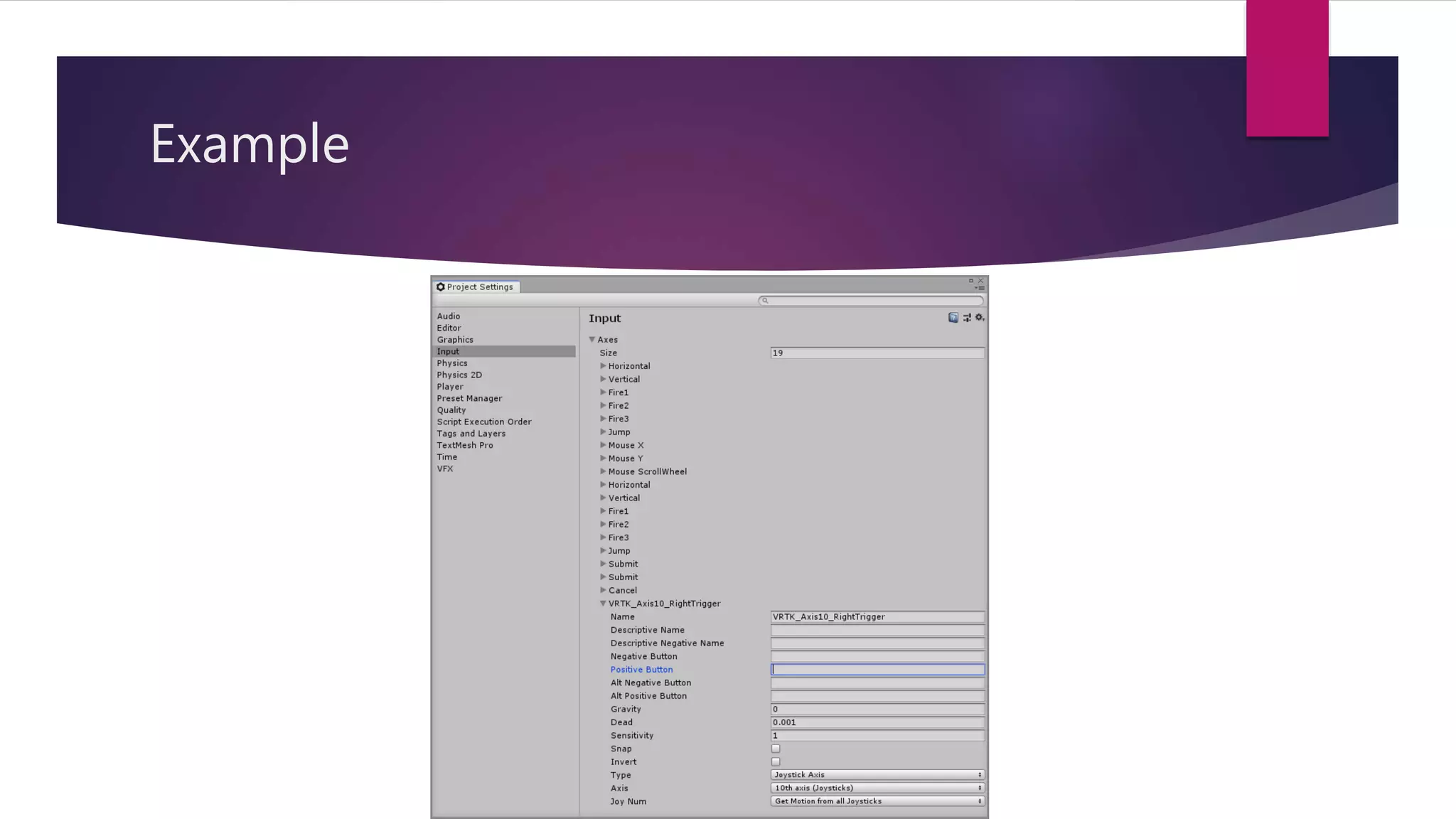Close the Project Settings window
1456x819 pixels.
(x=981, y=281)
